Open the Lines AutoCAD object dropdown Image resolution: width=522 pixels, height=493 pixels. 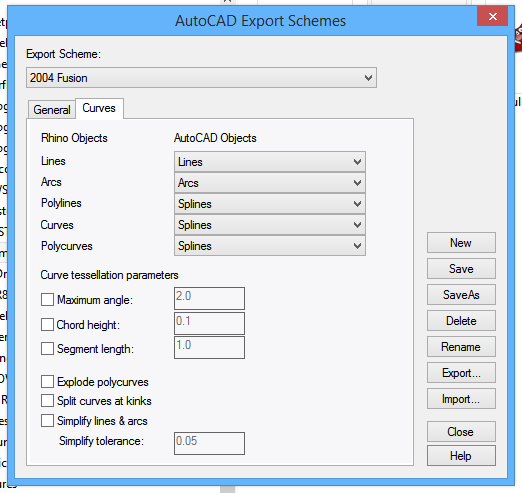[270, 162]
